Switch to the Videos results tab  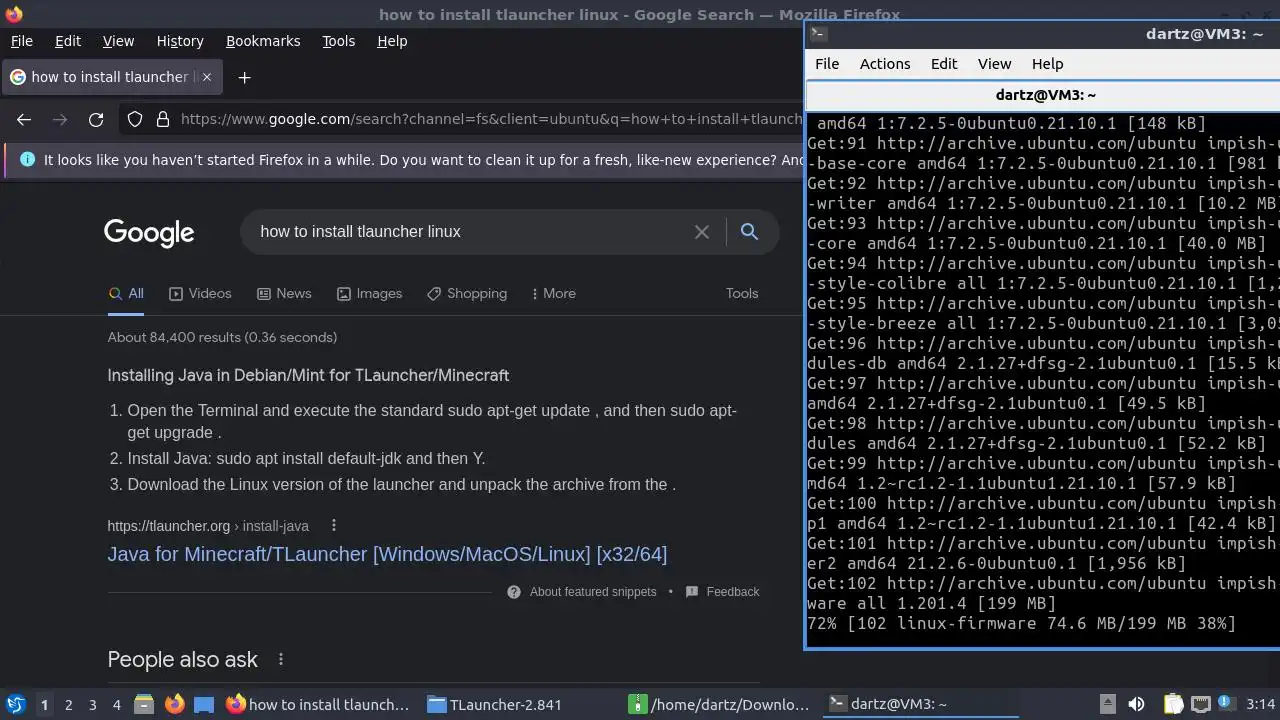coord(200,294)
